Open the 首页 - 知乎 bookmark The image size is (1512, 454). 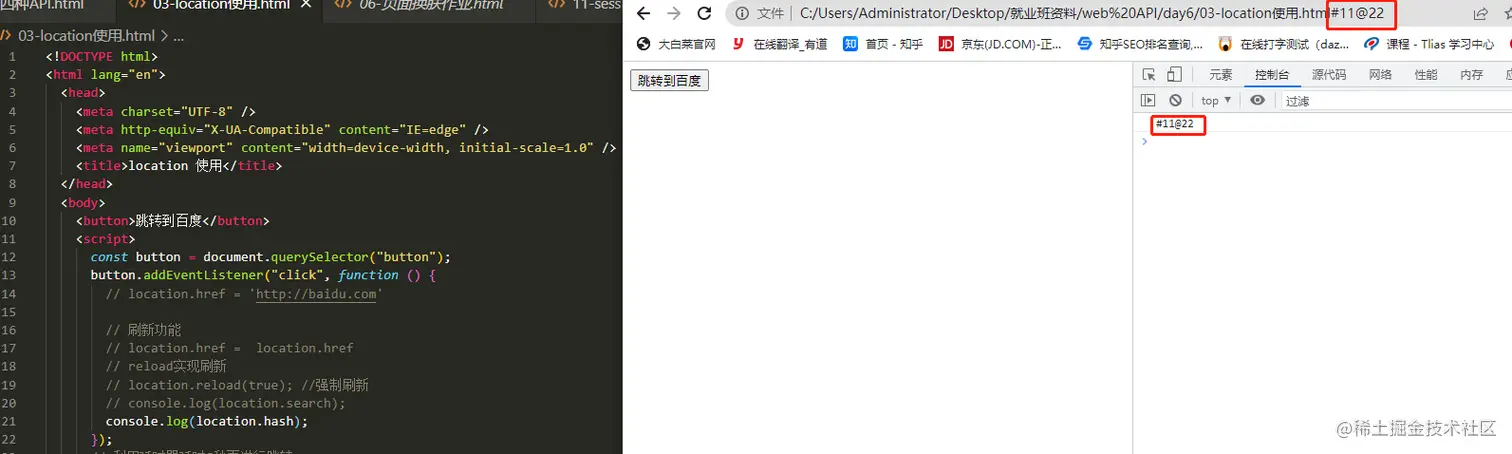click(883, 44)
